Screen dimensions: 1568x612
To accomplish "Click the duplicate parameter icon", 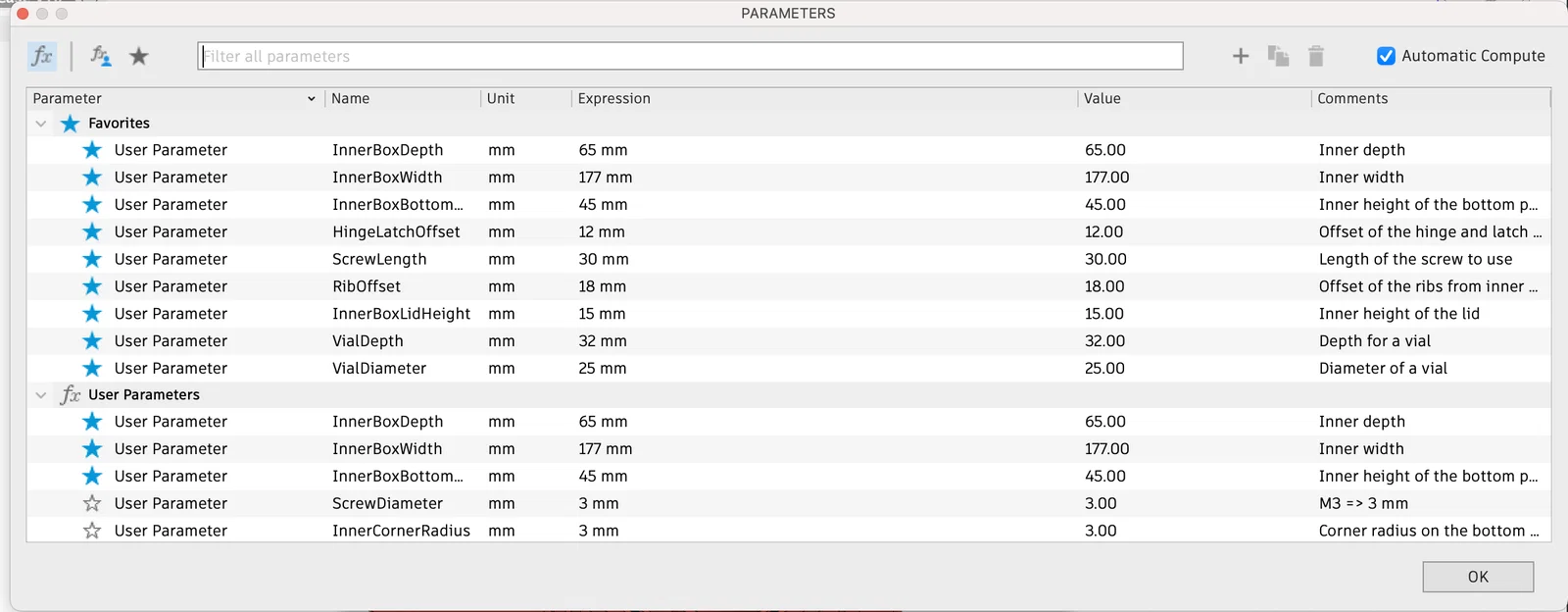I will [1278, 56].
